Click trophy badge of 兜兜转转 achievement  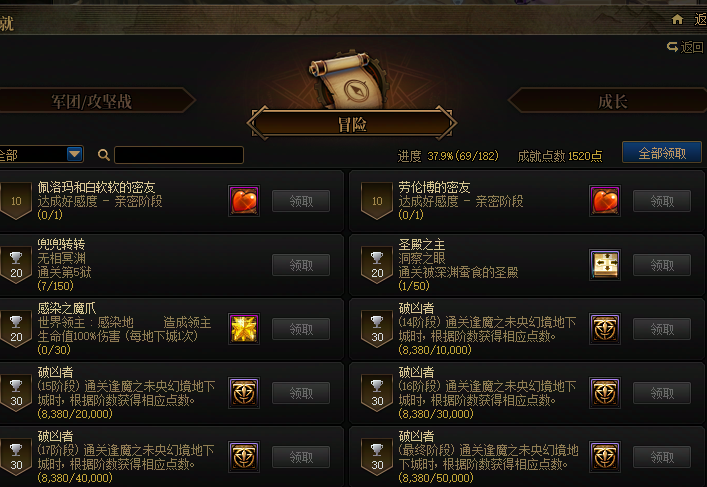16,265
